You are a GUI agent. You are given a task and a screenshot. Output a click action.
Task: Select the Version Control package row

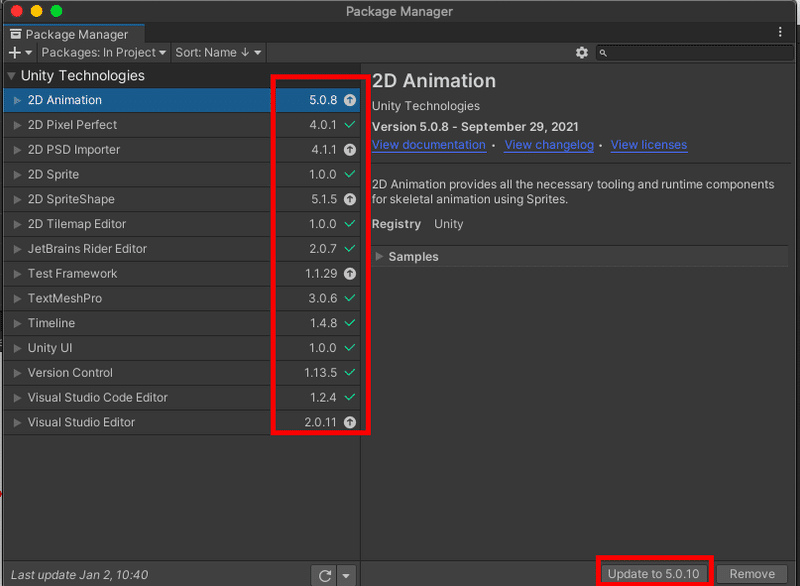click(x=181, y=373)
